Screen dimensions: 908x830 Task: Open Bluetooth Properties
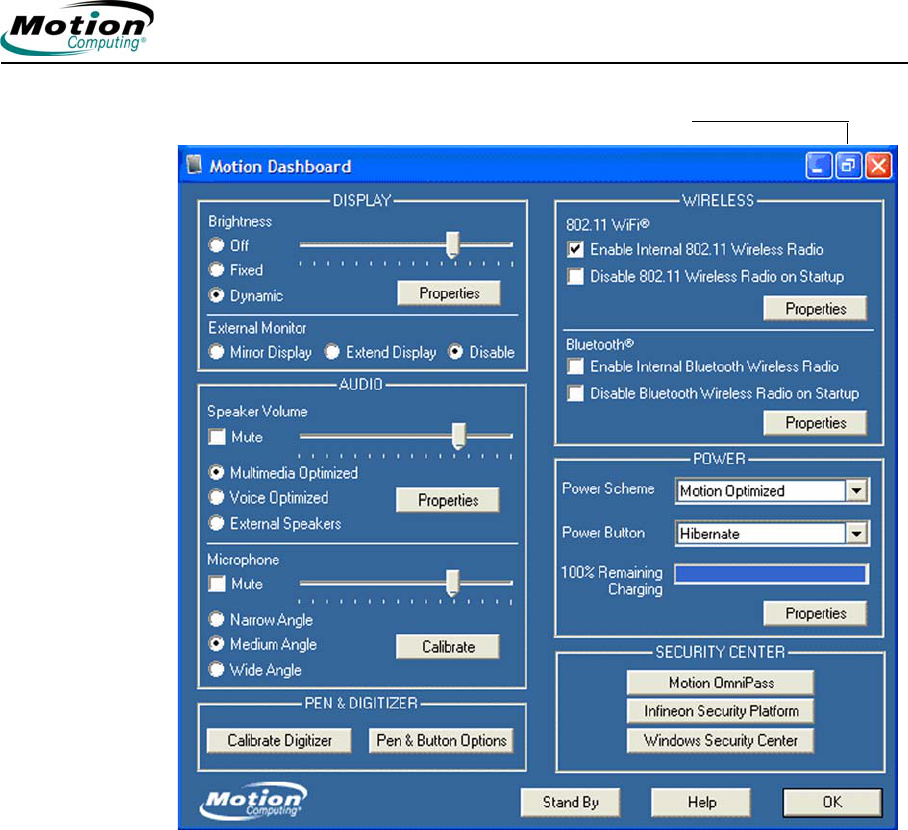[815, 423]
